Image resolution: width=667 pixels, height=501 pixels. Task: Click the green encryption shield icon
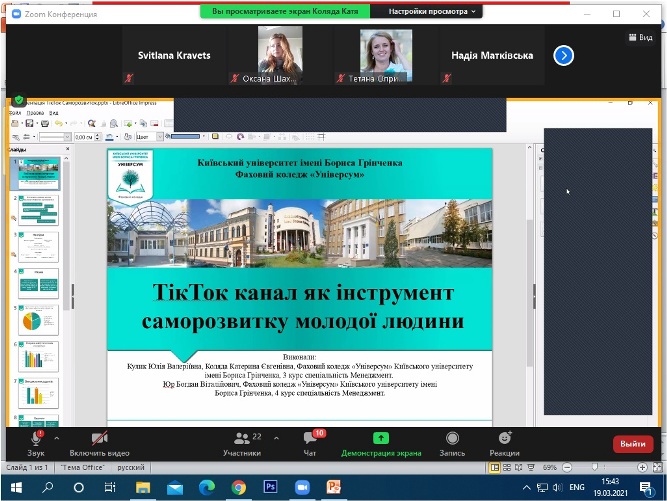point(19,100)
